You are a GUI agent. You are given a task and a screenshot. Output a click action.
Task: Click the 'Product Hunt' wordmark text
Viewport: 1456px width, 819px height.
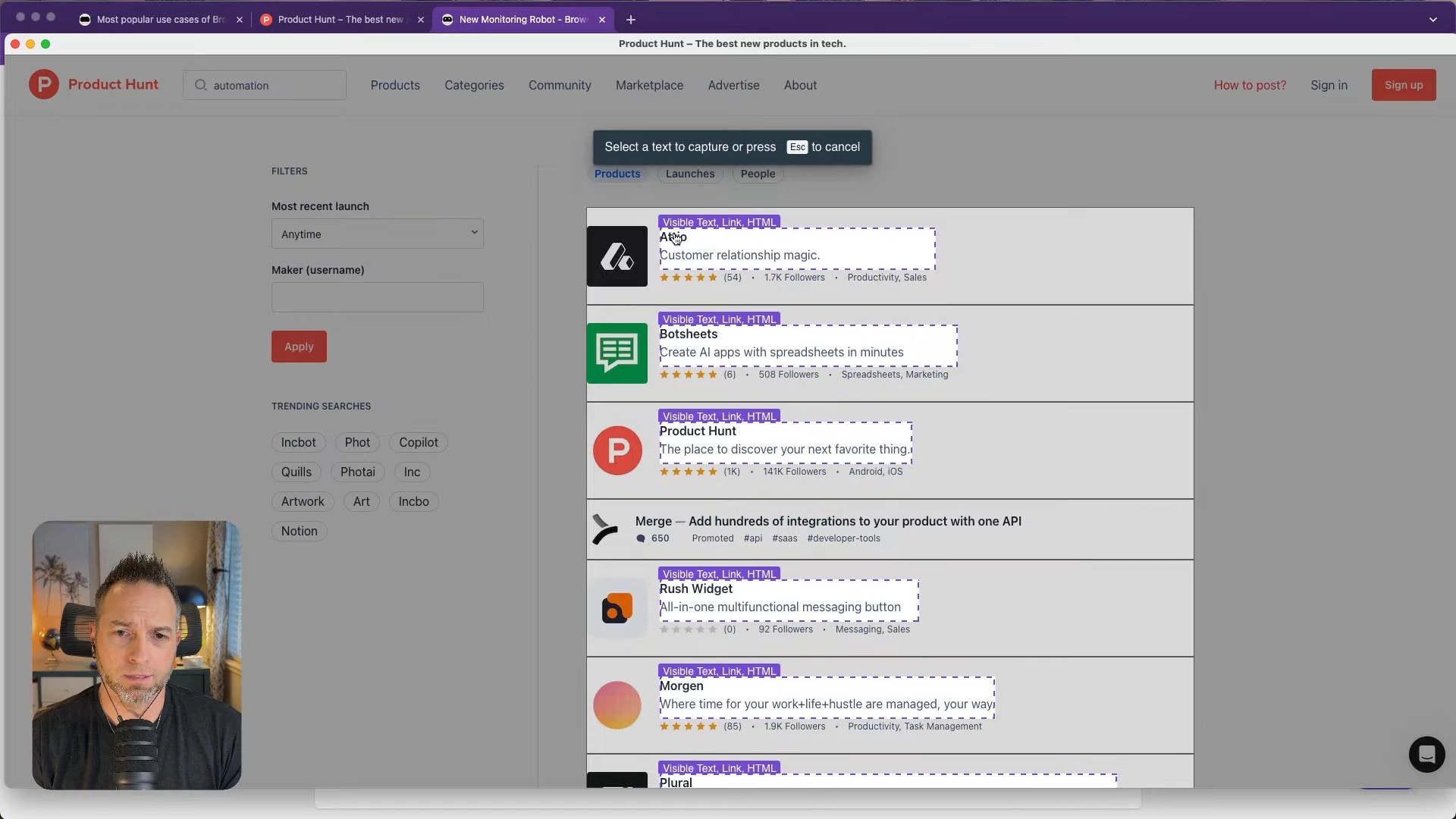(113, 85)
